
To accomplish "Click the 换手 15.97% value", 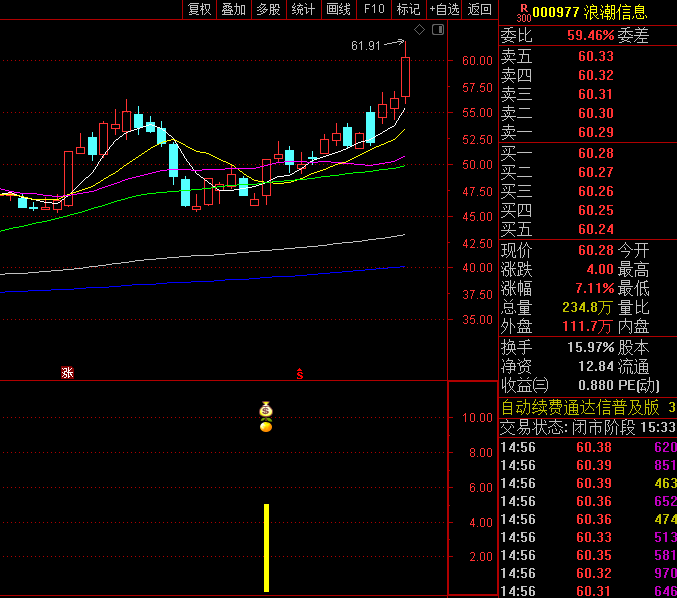I will pyautogui.click(x=591, y=347).
